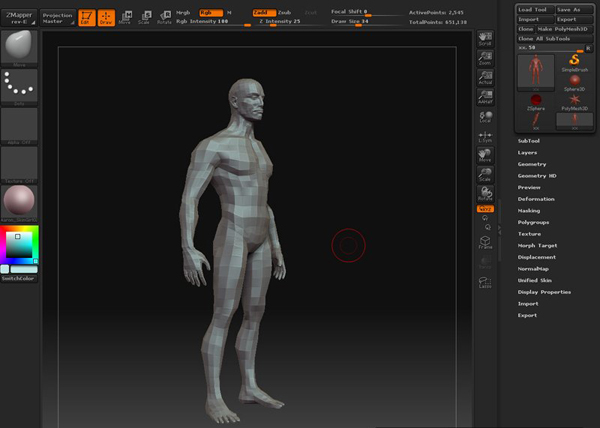Open the Alpha Off selector slot
The image size is (600, 428).
click(19, 127)
